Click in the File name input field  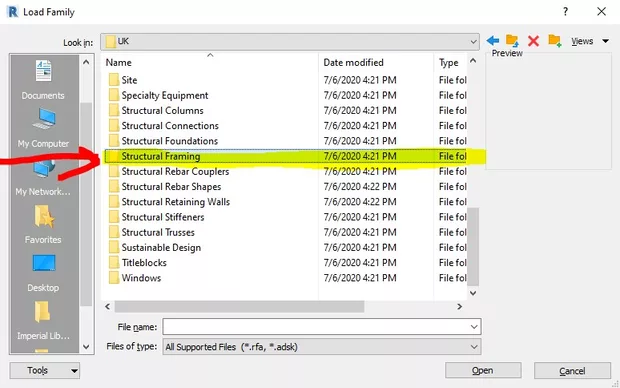click(316, 327)
